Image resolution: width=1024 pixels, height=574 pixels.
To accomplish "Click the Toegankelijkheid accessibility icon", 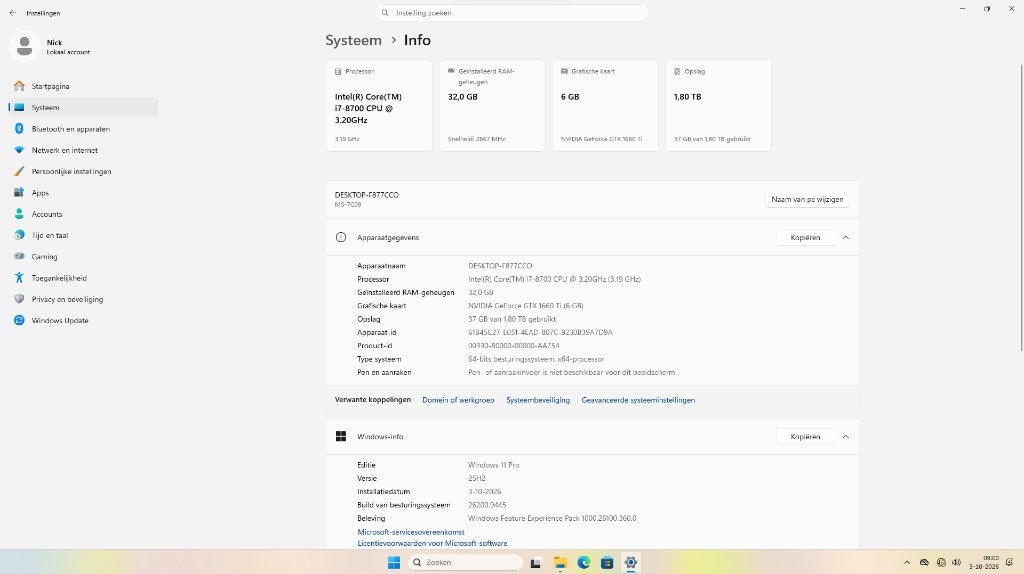I will point(19,278).
